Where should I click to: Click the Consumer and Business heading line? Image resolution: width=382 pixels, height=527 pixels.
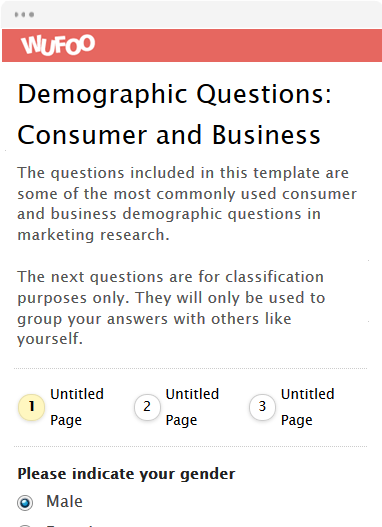[169, 135]
